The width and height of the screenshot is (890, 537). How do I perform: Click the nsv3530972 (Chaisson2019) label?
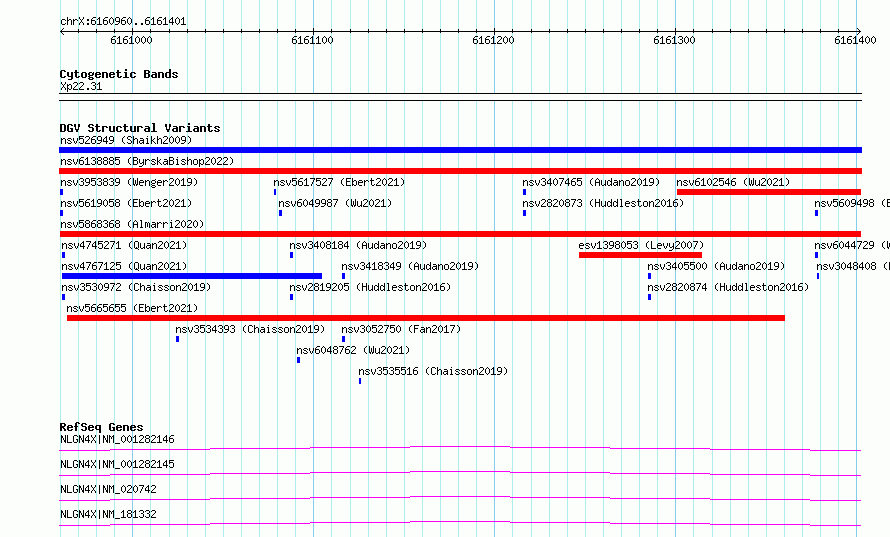tap(136, 287)
